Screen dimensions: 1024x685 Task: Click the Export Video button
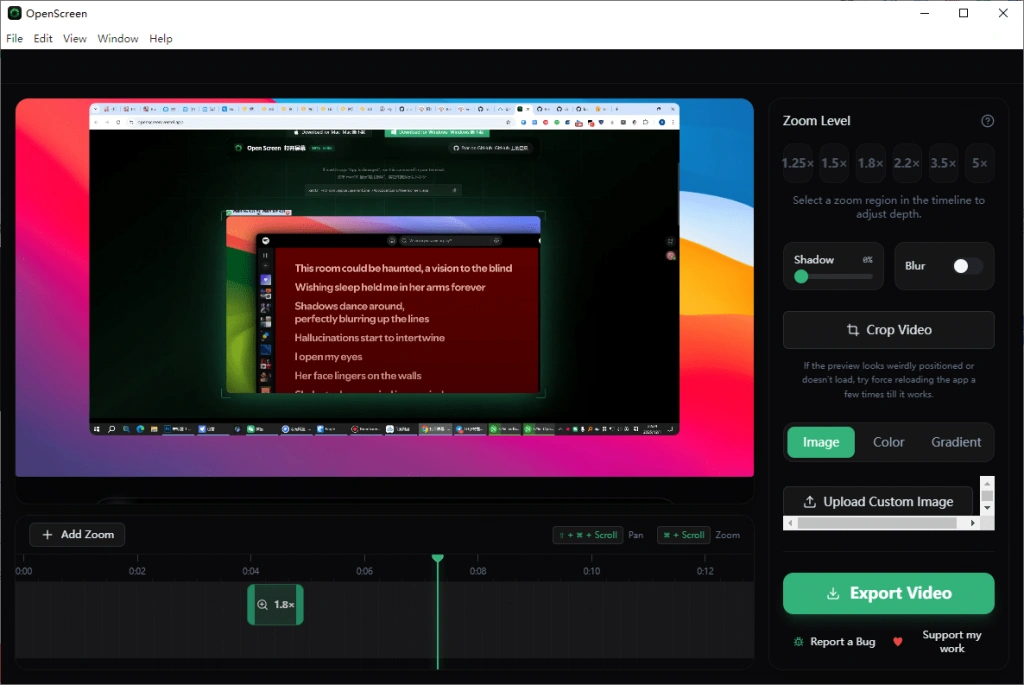[888, 593]
